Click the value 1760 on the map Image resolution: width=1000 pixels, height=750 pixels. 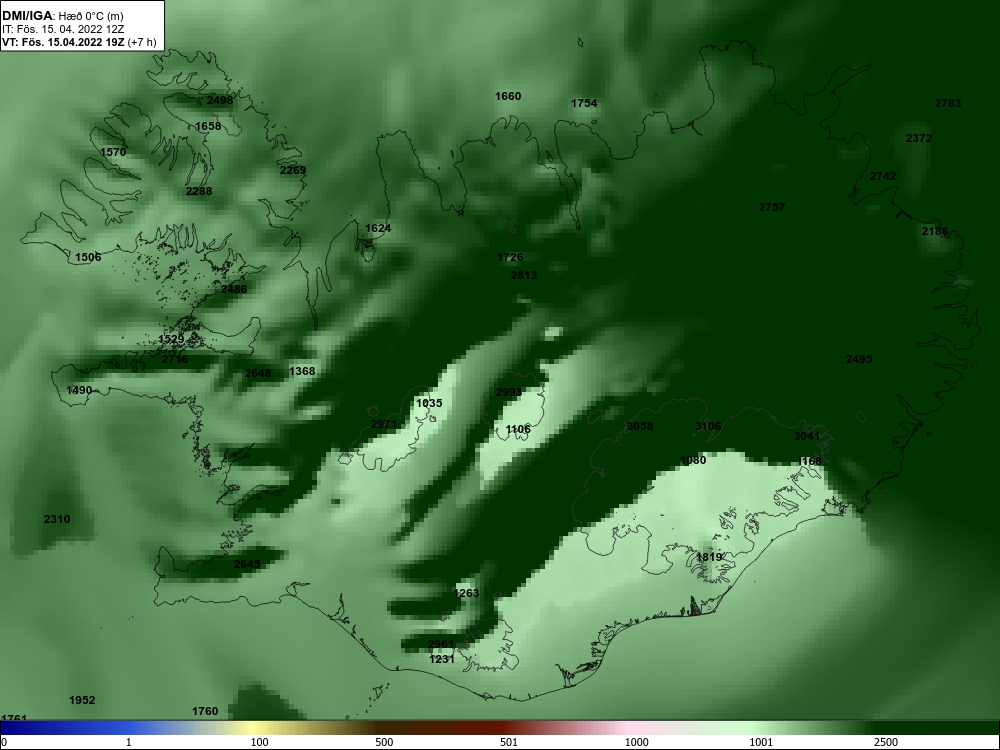tap(205, 711)
